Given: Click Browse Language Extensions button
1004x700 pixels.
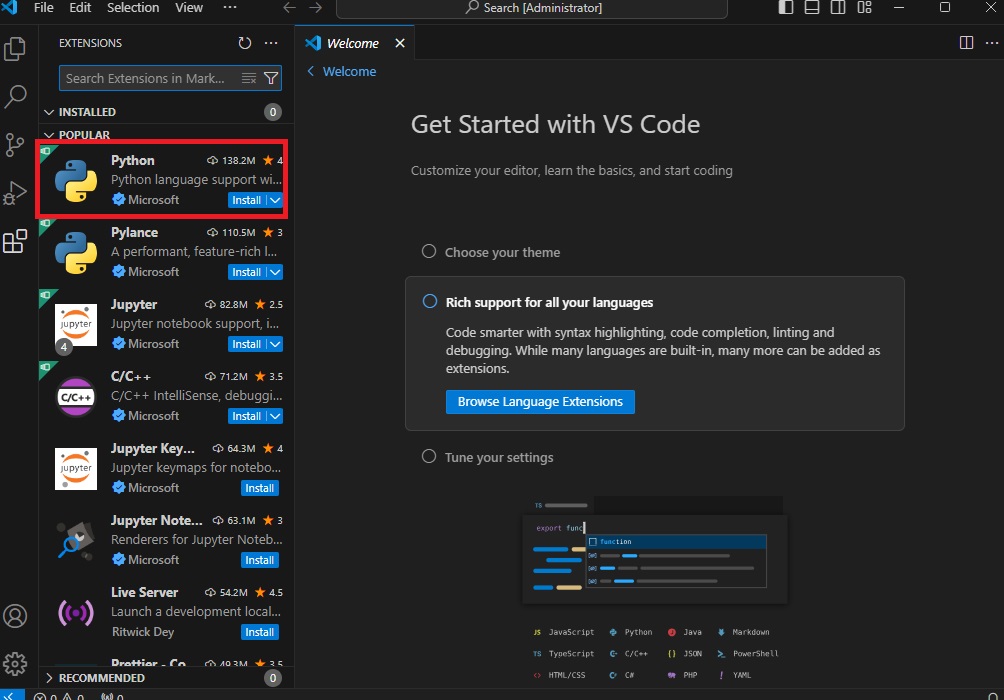Looking at the screenshot, I should tap(540, 402).
